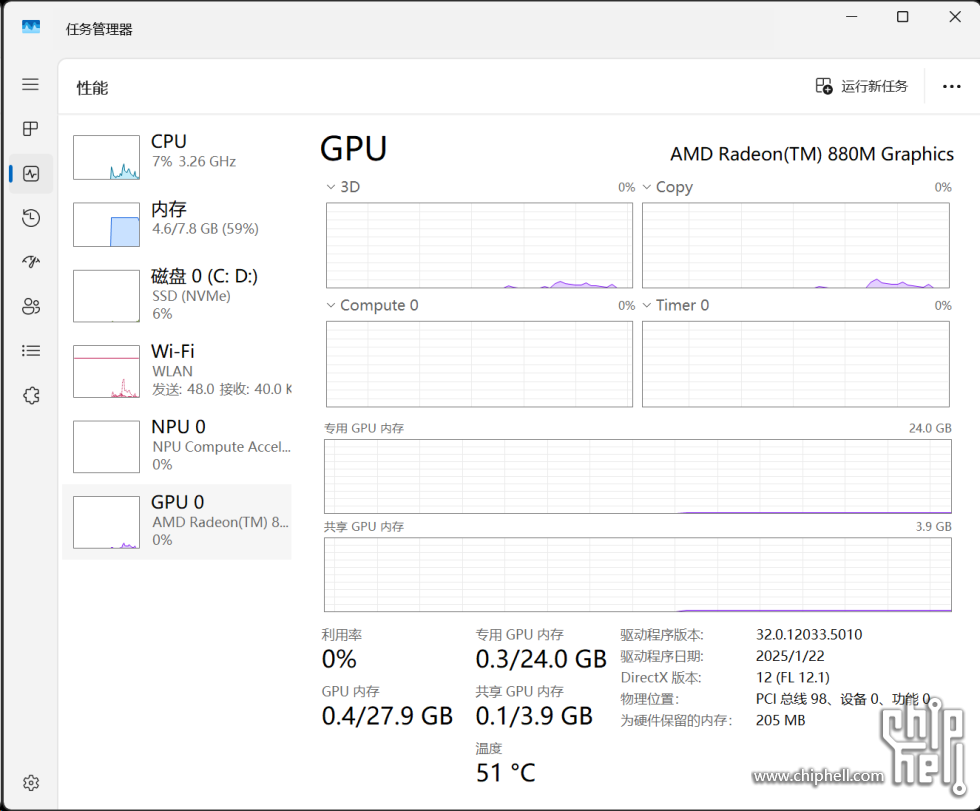Click the 内存 mini graph thumbnail
The width and height of the screenshot is (980, 811).
[x=106, y=224]
